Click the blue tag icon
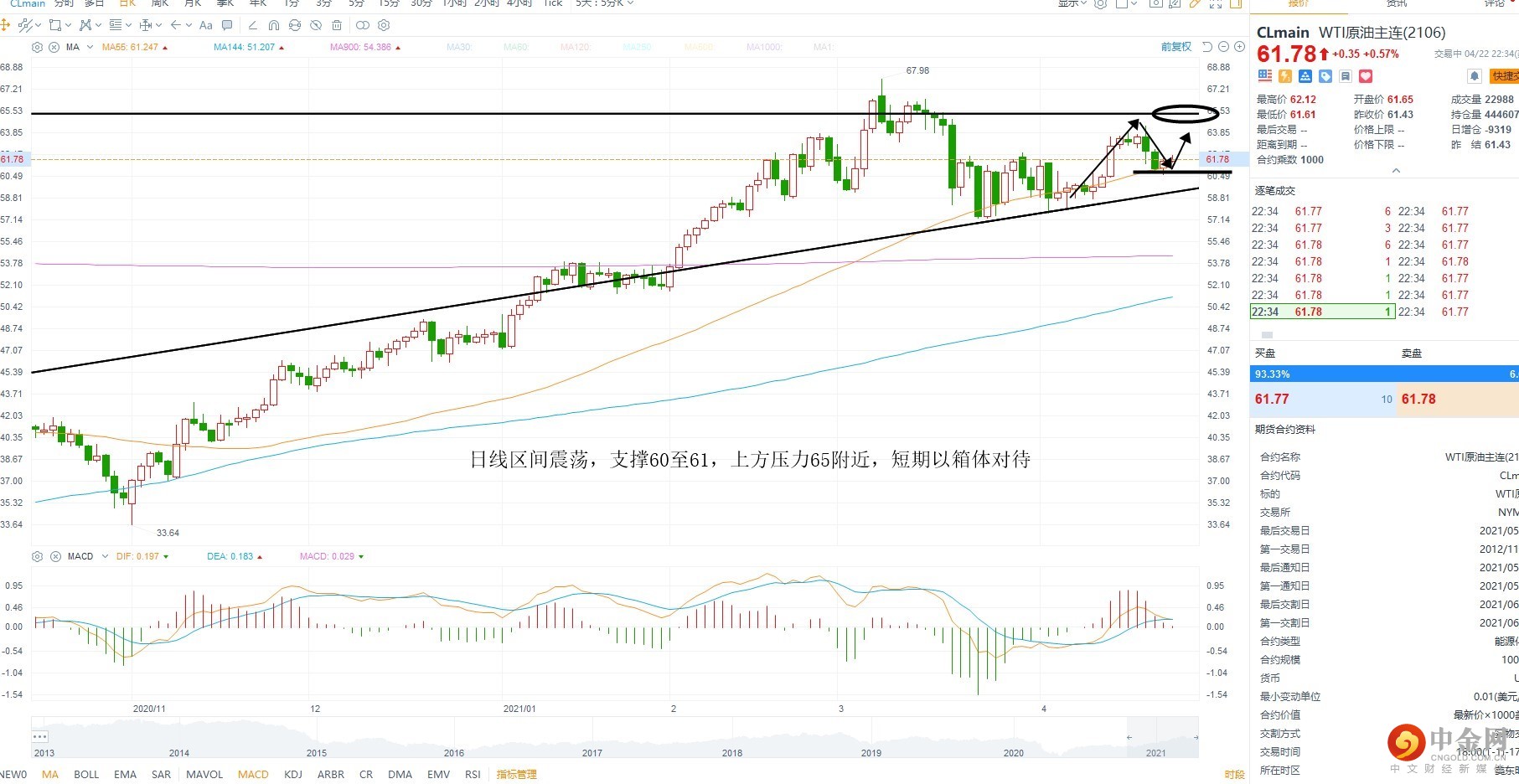This screenshot has height=784, width=1519. (x=1325, y=76)
